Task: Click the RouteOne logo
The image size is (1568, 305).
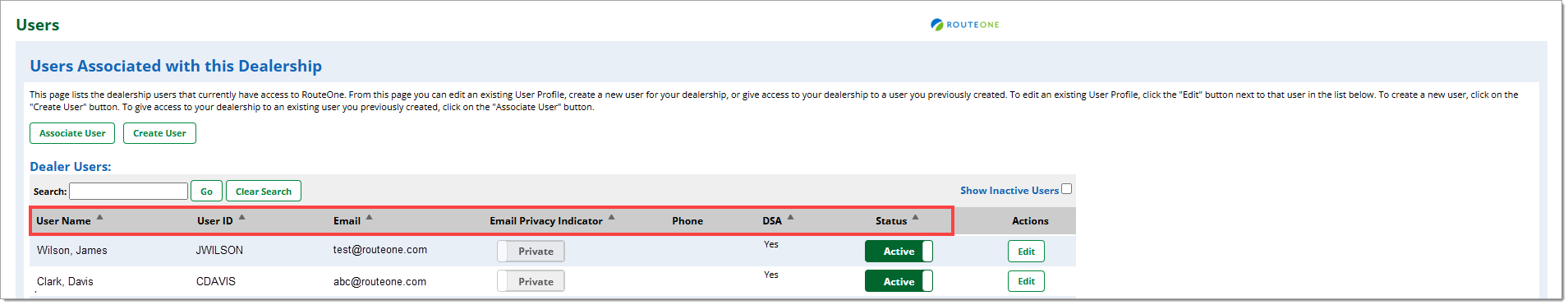Action: pos(965,25)
